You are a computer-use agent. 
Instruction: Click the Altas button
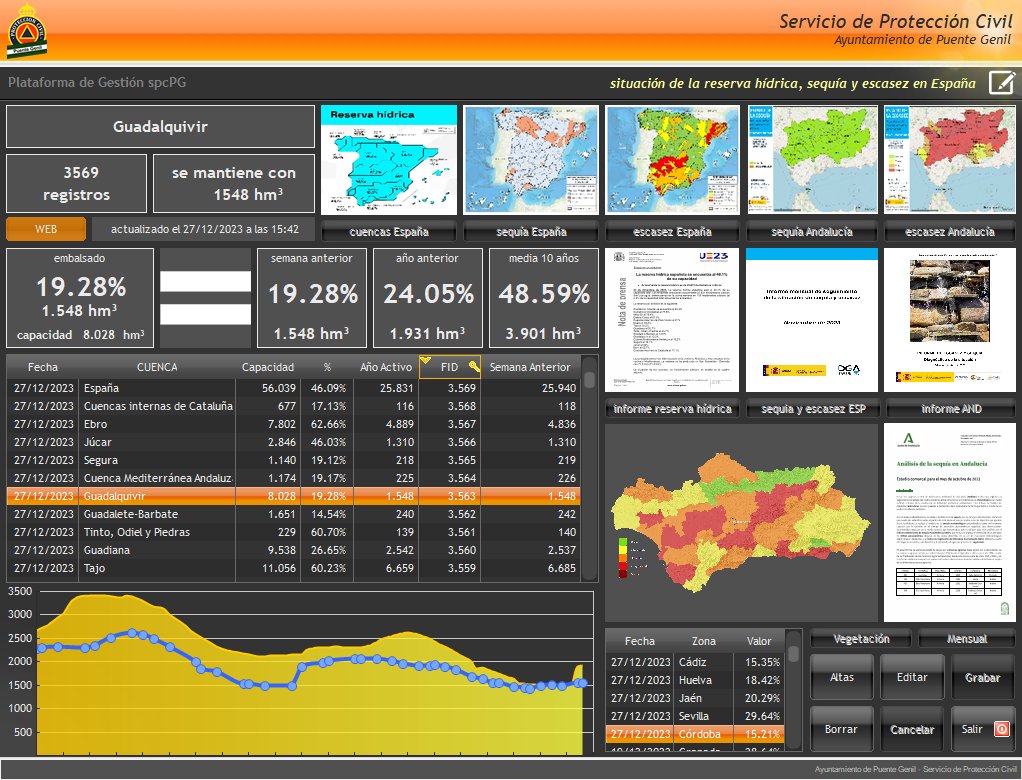pos(841,677)
